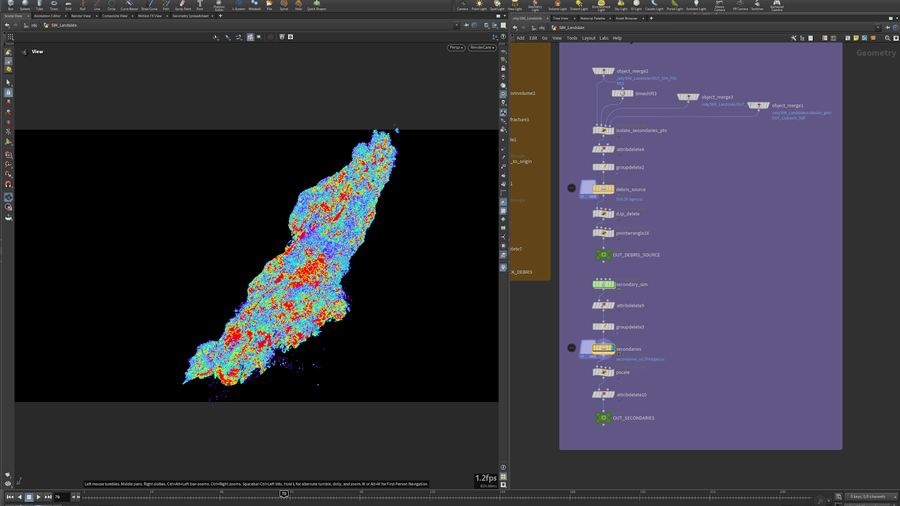Add a Volume Light from shelf

coord(557,6)
